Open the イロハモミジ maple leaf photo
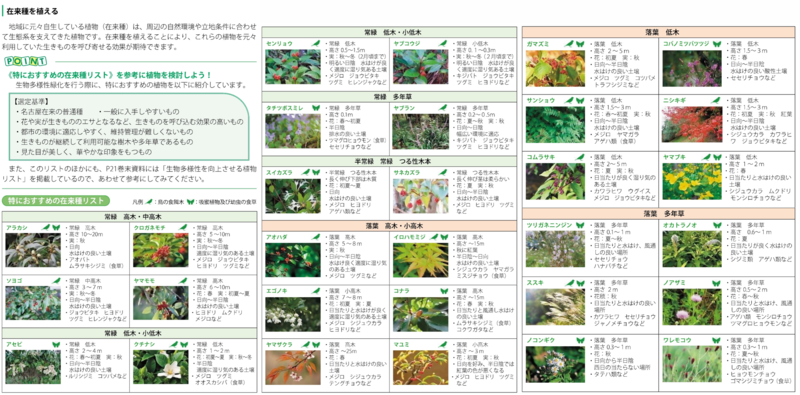 [x=420, y=260]
